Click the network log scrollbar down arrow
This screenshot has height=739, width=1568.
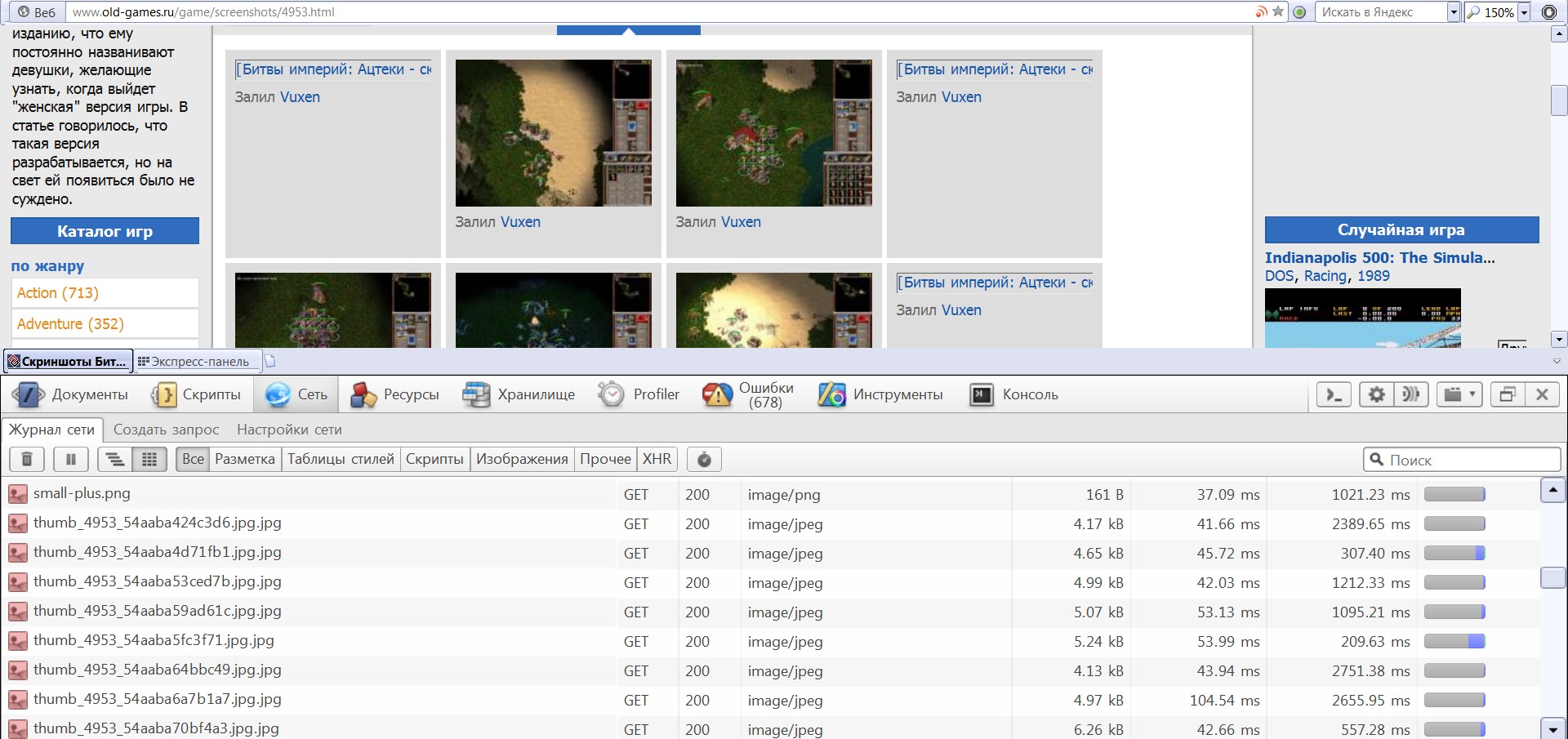pyautogui.click(x=1552, y=728)
